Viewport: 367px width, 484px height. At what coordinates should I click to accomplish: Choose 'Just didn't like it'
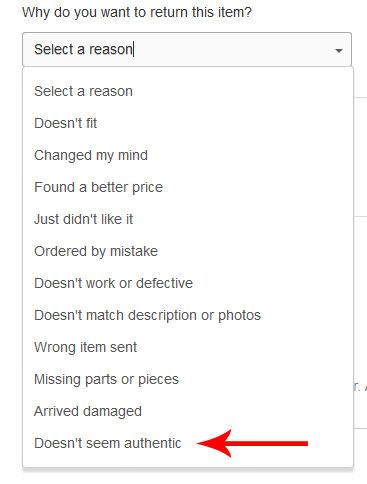[188, 219]
